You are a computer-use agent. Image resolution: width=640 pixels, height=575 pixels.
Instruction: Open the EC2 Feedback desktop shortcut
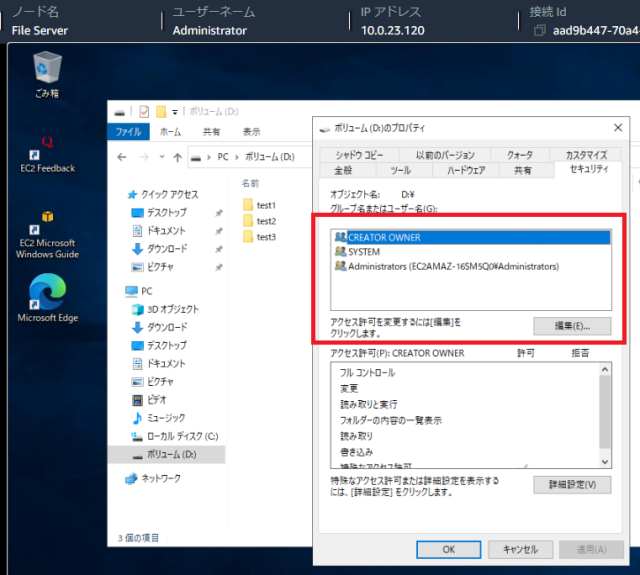[x=47, y=155]
